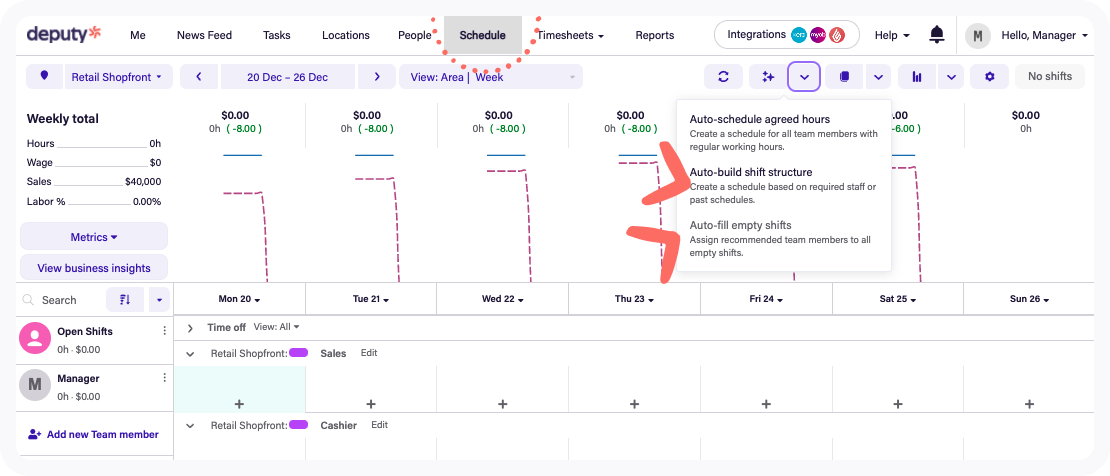Click the location pin icon

[44, 77]
